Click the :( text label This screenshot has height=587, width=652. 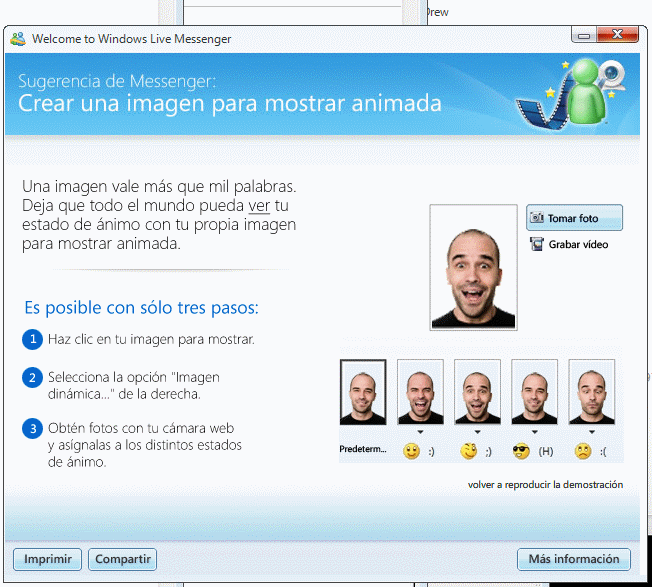point(603,452)
